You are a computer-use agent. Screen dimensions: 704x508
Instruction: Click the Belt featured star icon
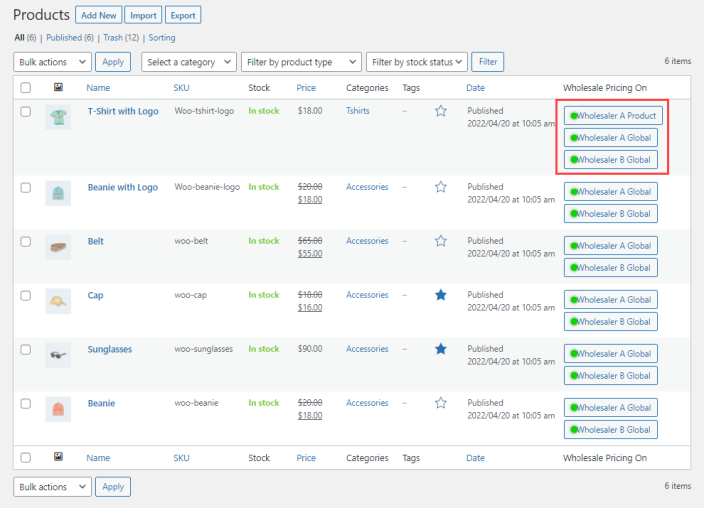tap(441, 241)
